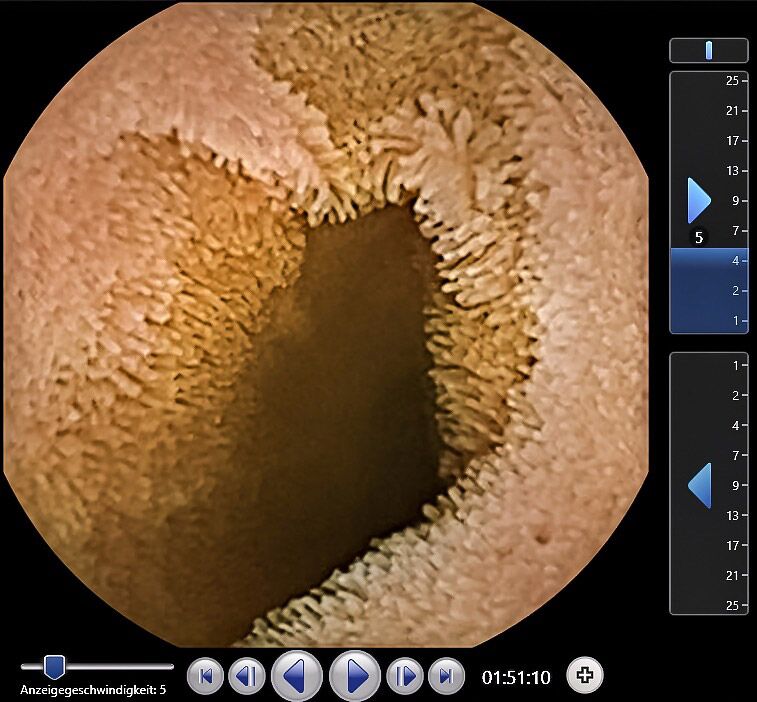Click the forward arrow in the speed panel
The image size is (757, 702).
(699, 201)
